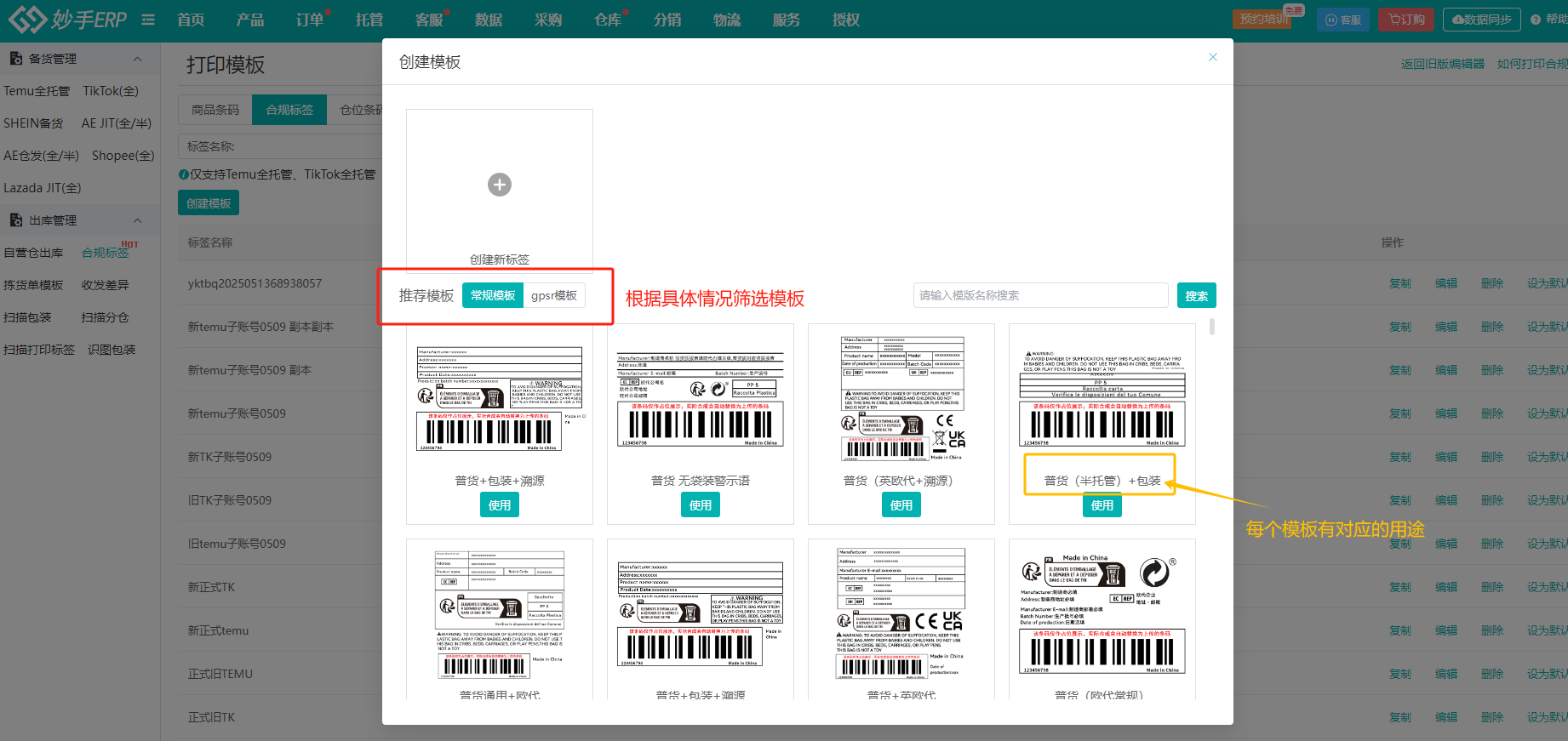Click the 预约培训 button

[x=1262, y=20]
